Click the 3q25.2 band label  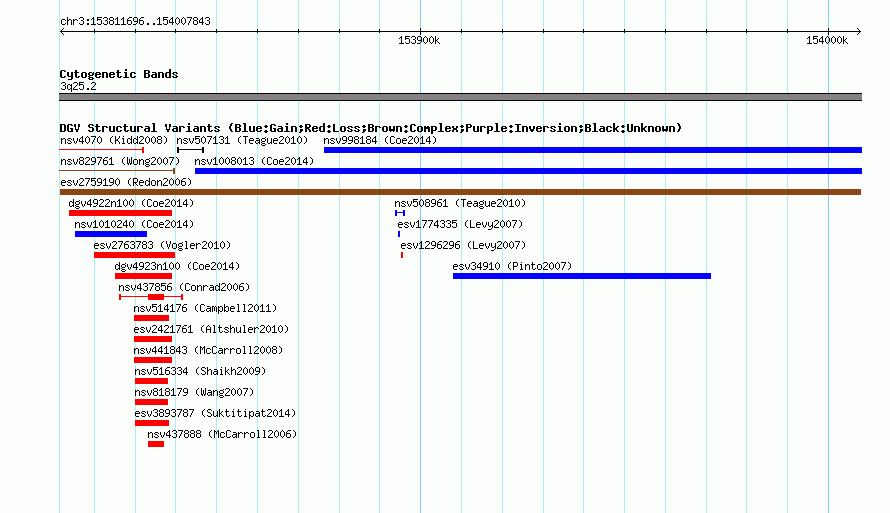tap(78, 86)
